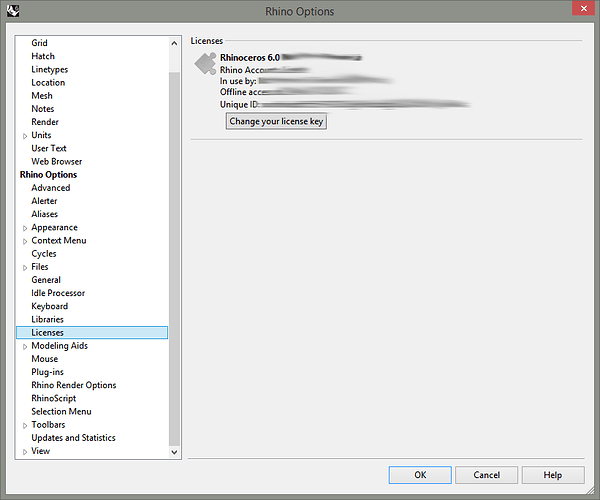This screenshot has height=500, width=600.
Task: Open the Keyboard page
Action: point(50,306)
